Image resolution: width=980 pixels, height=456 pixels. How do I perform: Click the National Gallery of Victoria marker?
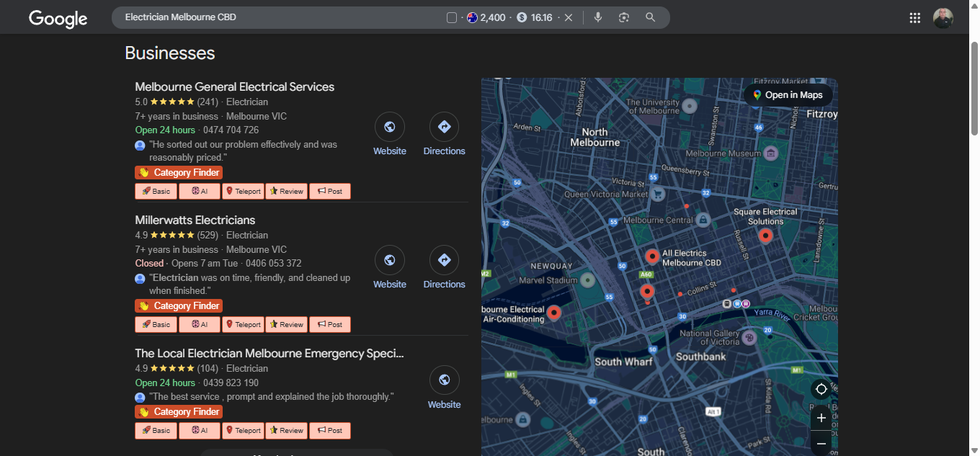tap(749, 338)
